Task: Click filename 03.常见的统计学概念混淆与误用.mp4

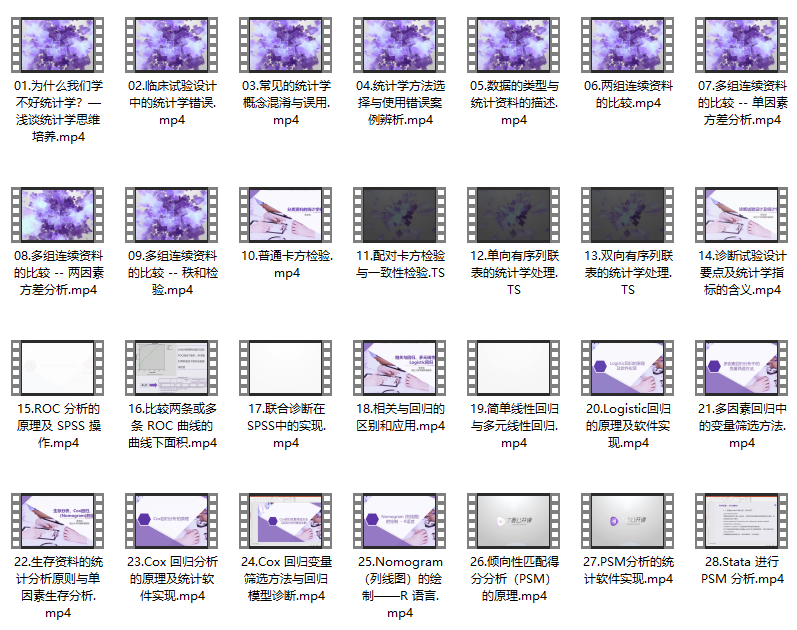Action: click(286, 103)
